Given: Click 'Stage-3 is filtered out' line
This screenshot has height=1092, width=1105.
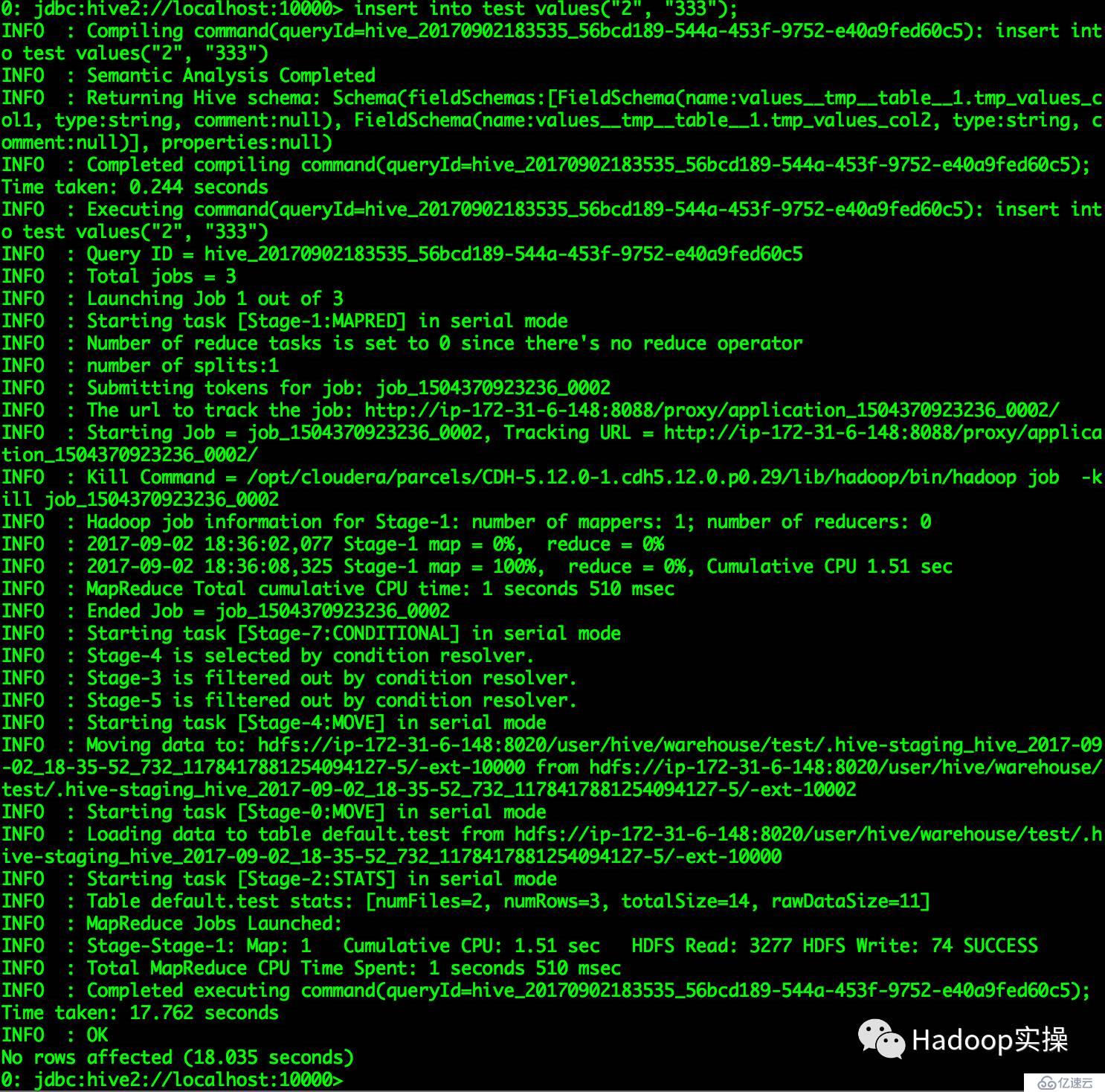Looking at the screenshot, I should (289, 678).
